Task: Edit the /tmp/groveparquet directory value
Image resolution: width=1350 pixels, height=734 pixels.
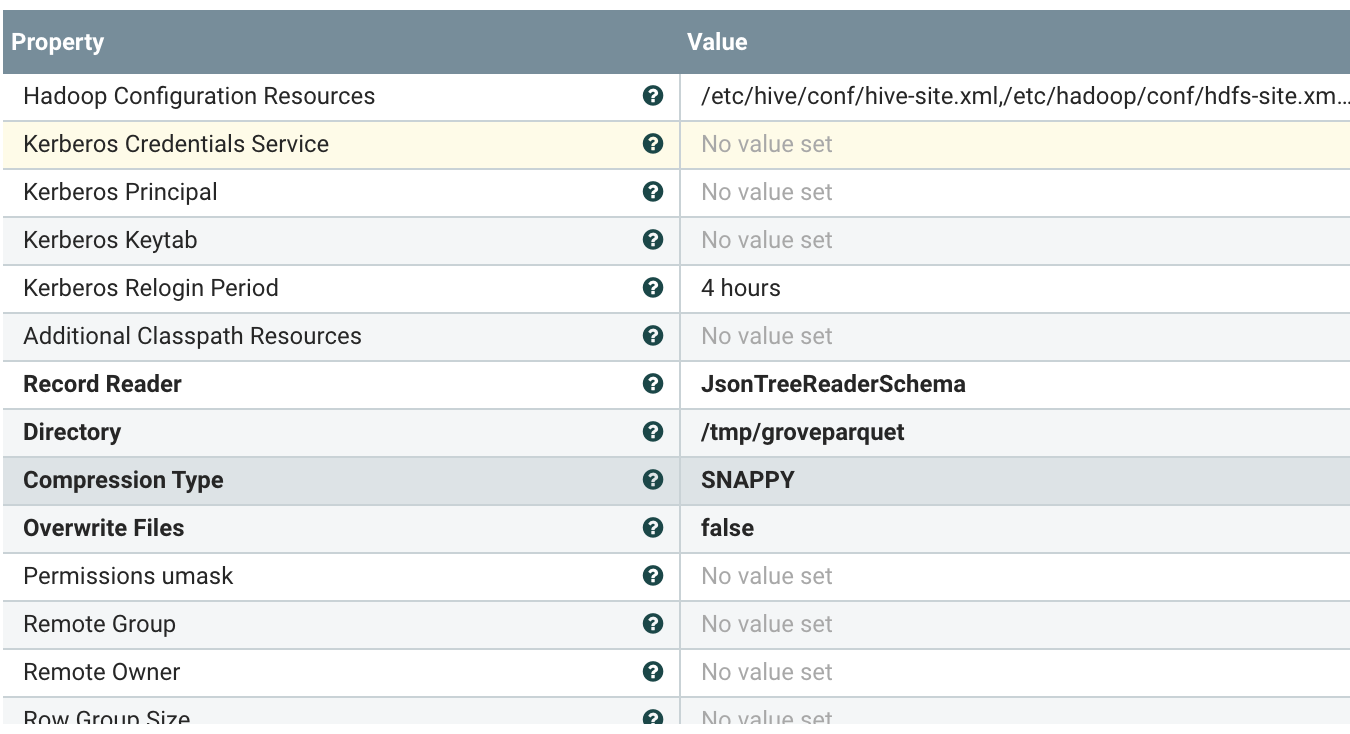Action: [803, 432]
